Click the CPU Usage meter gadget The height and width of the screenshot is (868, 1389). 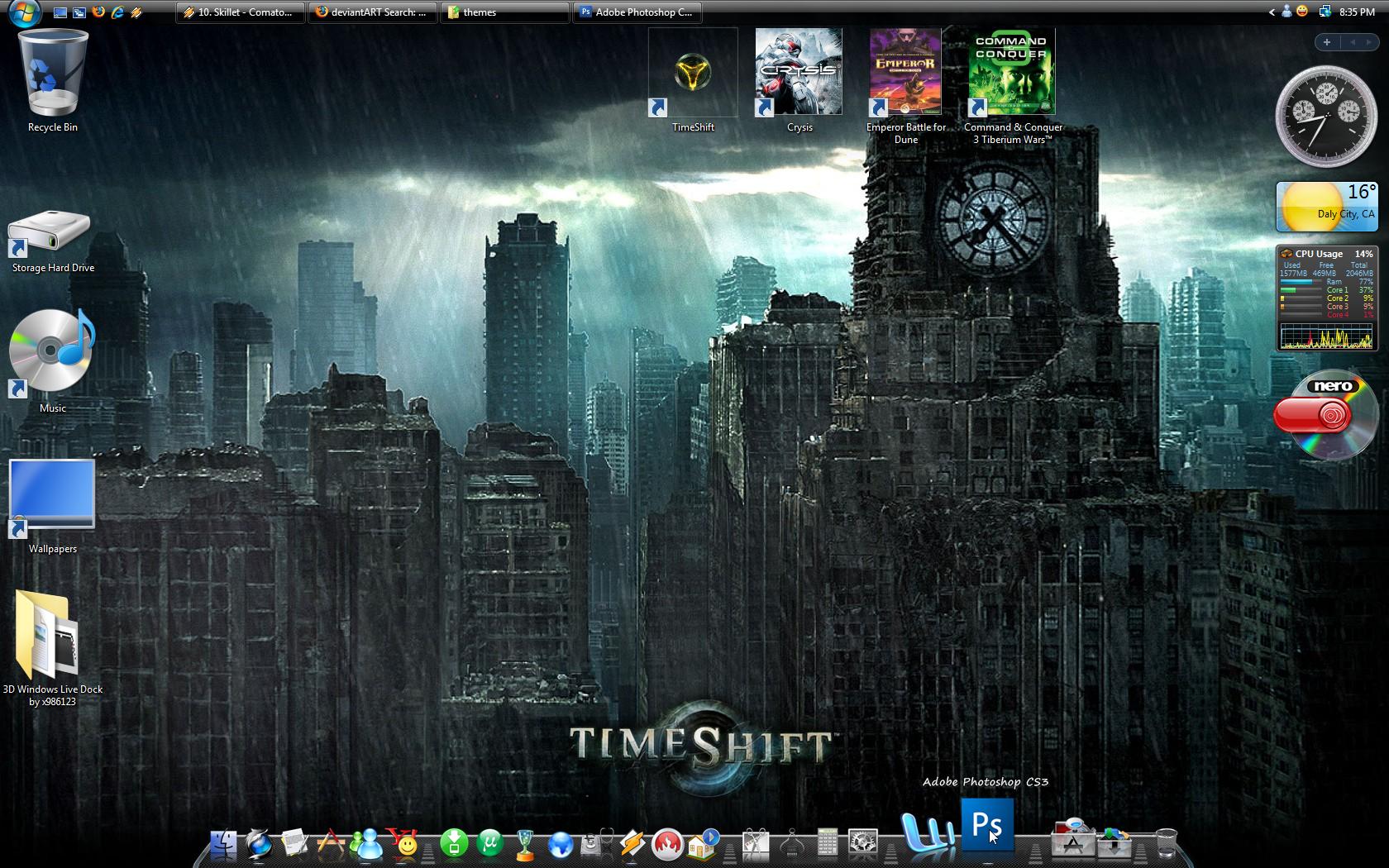pos(1326,298)
